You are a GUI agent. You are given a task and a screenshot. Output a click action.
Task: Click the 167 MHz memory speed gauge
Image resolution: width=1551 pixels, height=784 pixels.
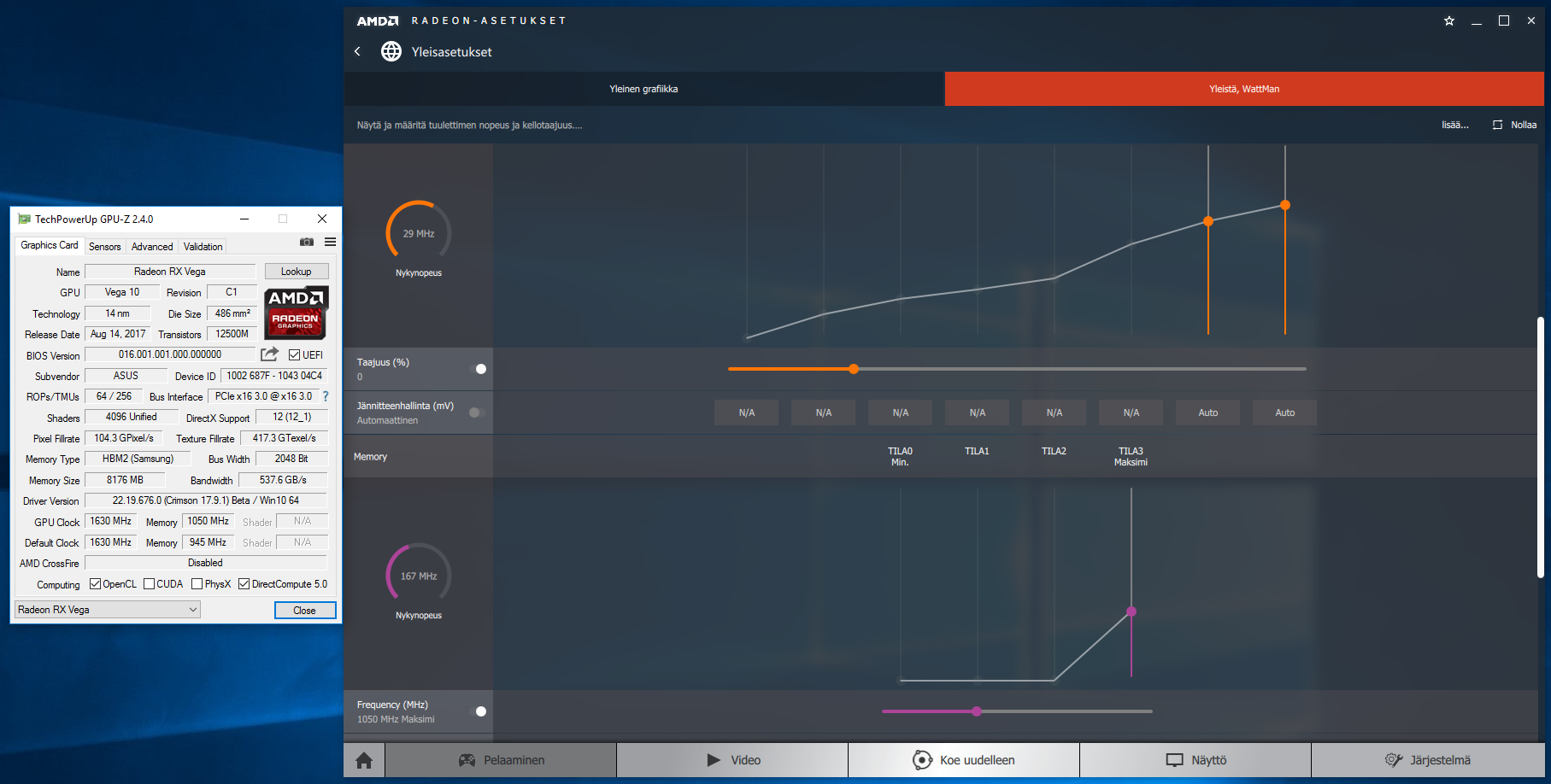[419, 576]
